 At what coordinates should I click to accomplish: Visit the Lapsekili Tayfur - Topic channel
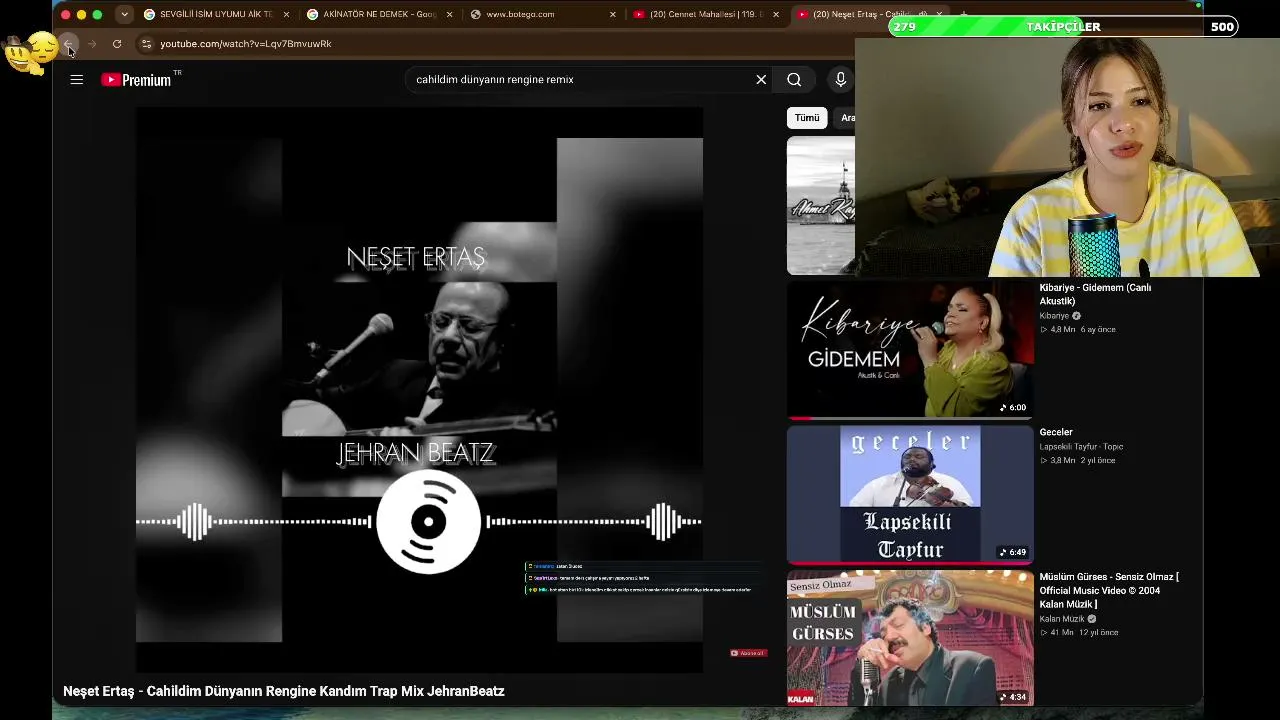(1081, 447)
